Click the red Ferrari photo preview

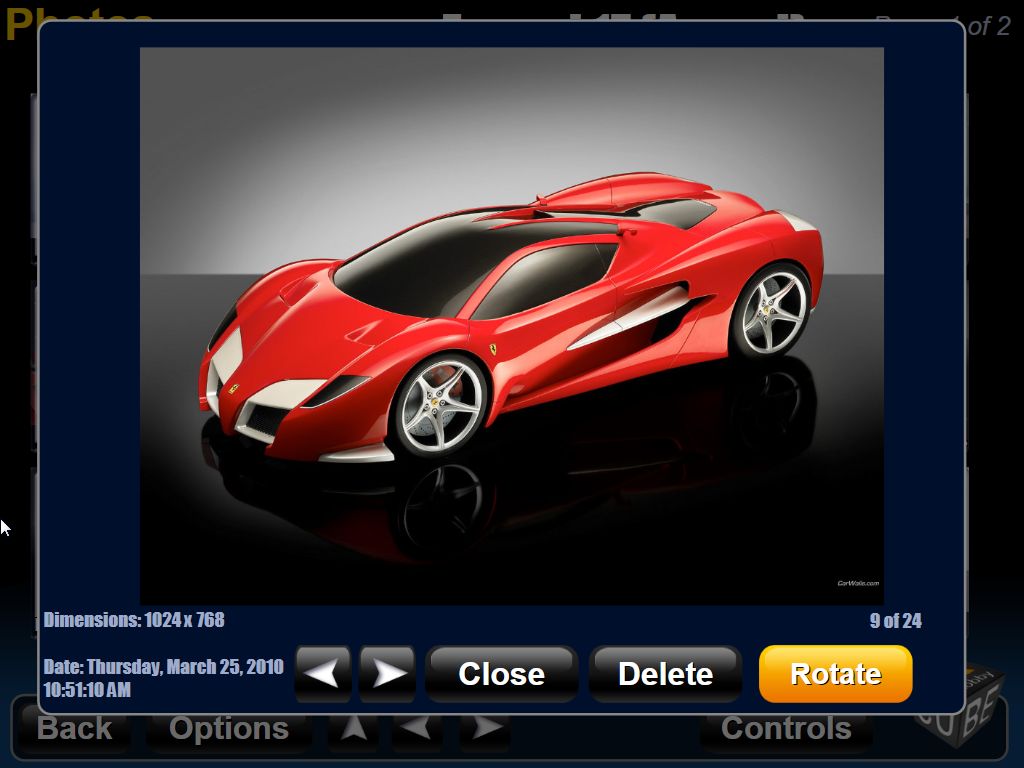point(512,326)
